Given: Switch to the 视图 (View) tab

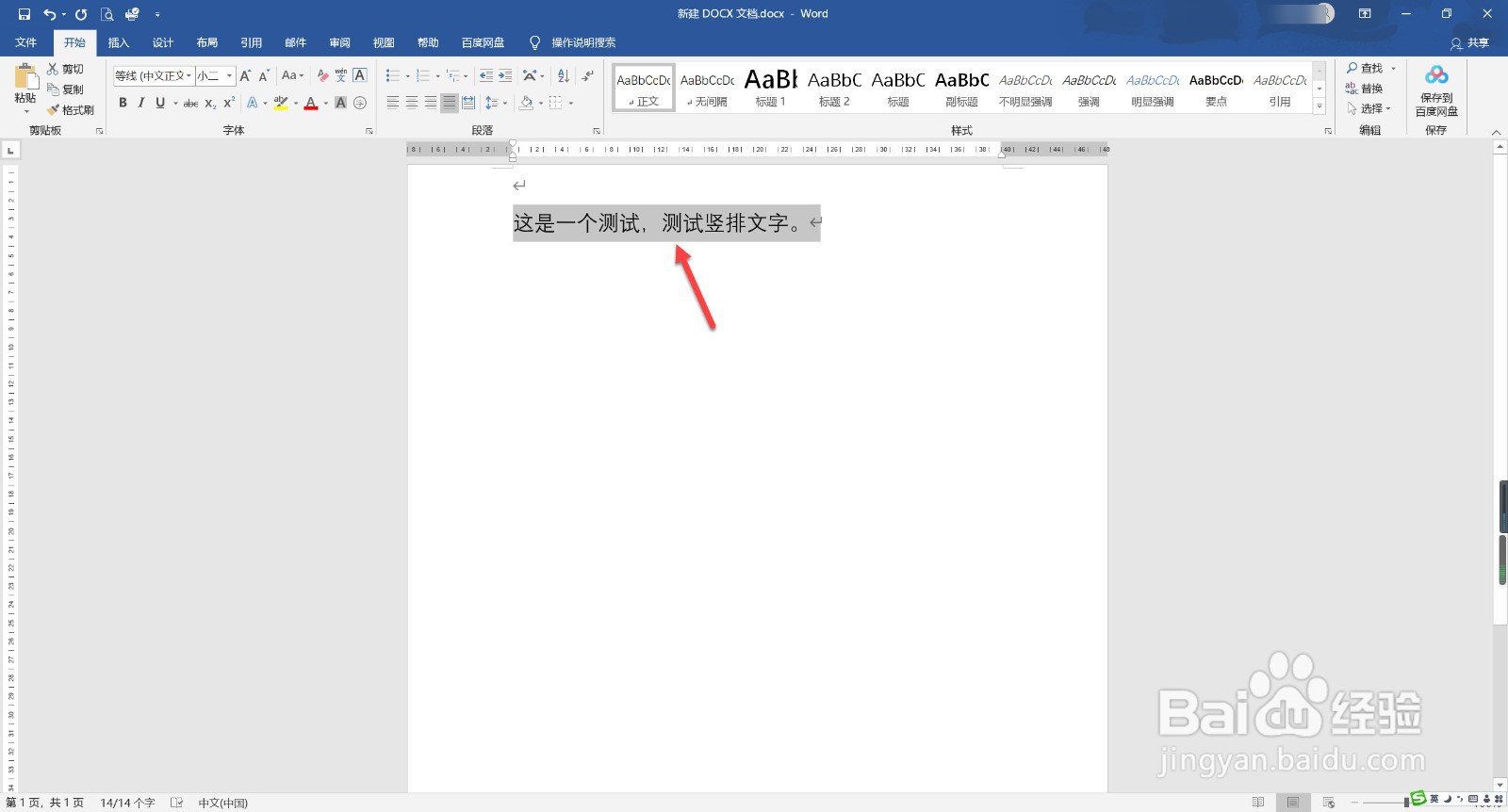Looking at the screenshot, I should [x=384, y=42].
